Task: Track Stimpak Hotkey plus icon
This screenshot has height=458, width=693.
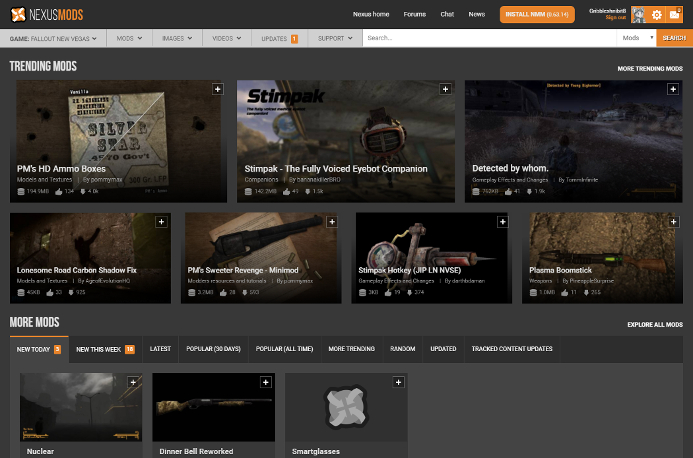Action: click(503, 222)
